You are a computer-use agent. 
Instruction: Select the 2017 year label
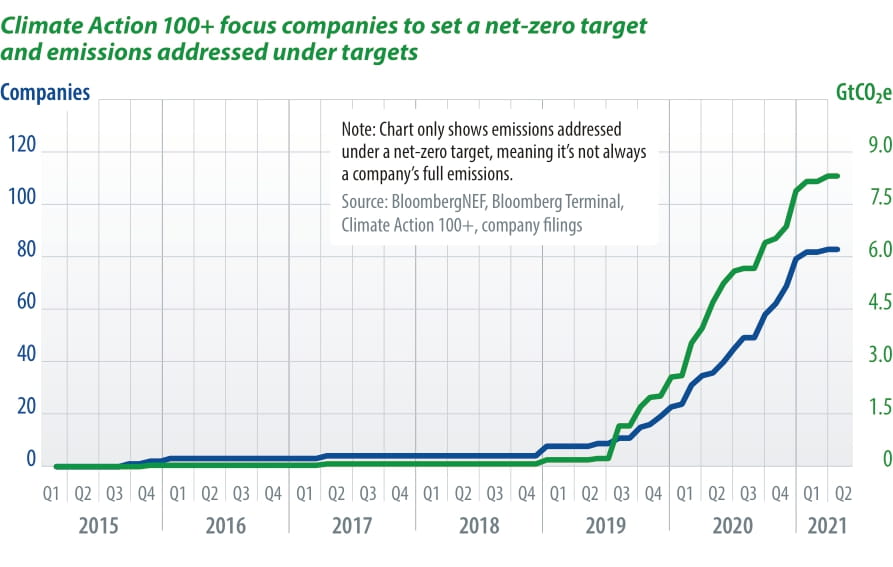click(352, 526)
